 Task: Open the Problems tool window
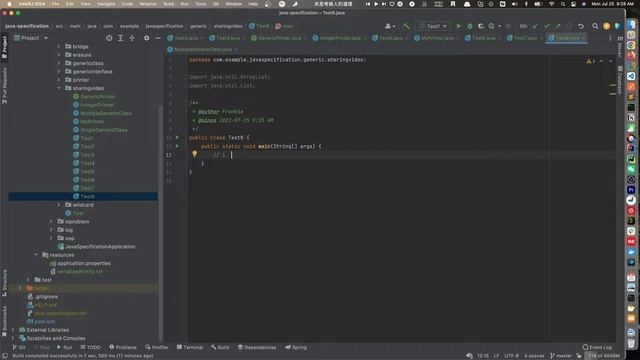(123, 347)
